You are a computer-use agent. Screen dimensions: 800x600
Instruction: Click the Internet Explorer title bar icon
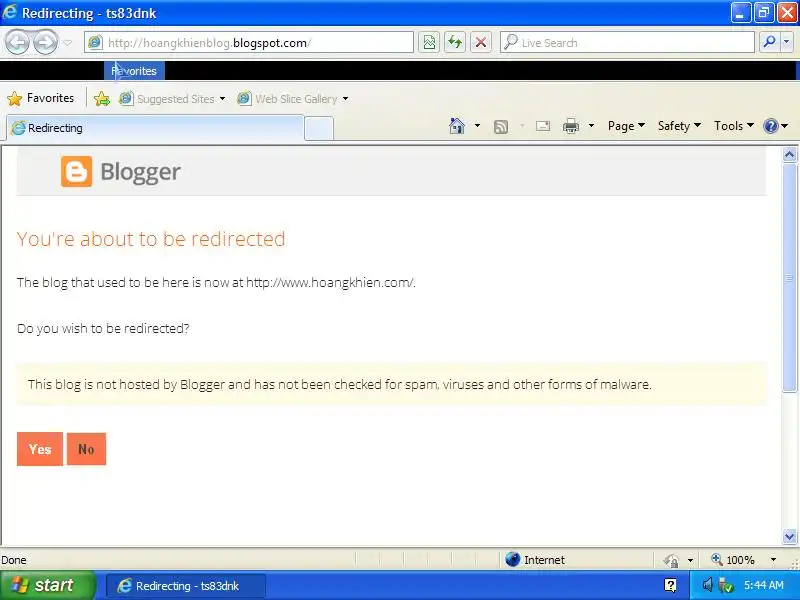(10, 12)
